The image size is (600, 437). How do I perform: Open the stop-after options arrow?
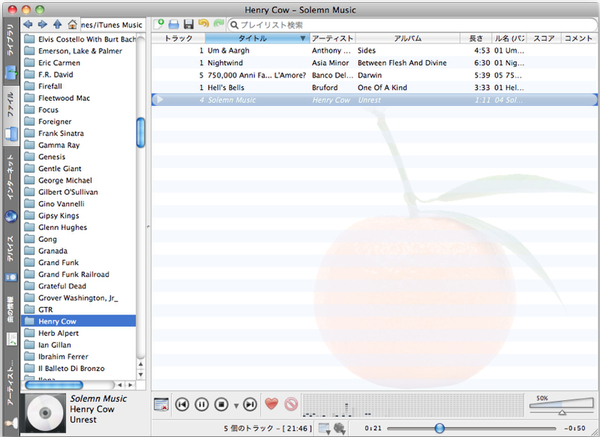coord(236,406)
